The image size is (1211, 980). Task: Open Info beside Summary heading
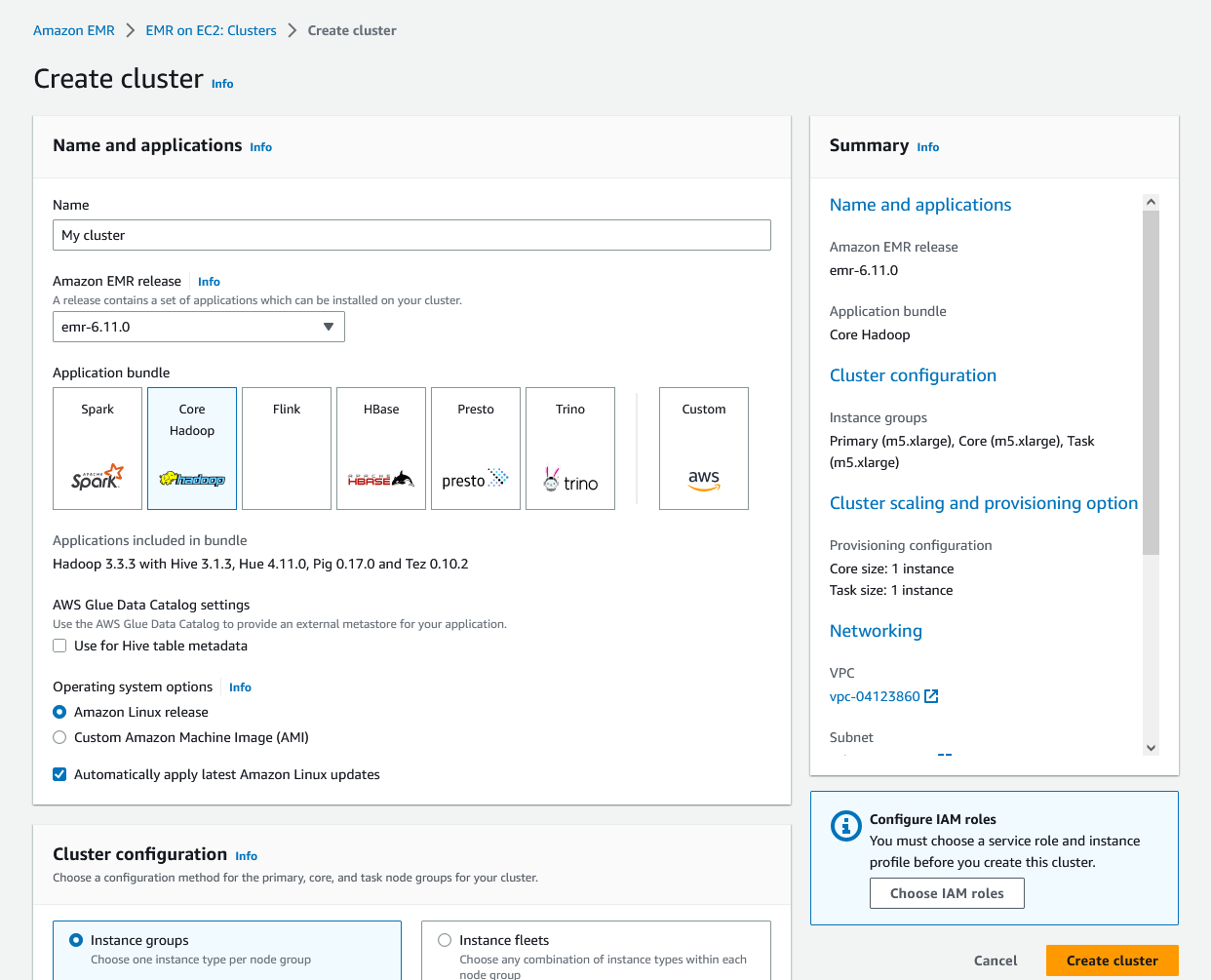pyautogui.click(x=928, y=147)
